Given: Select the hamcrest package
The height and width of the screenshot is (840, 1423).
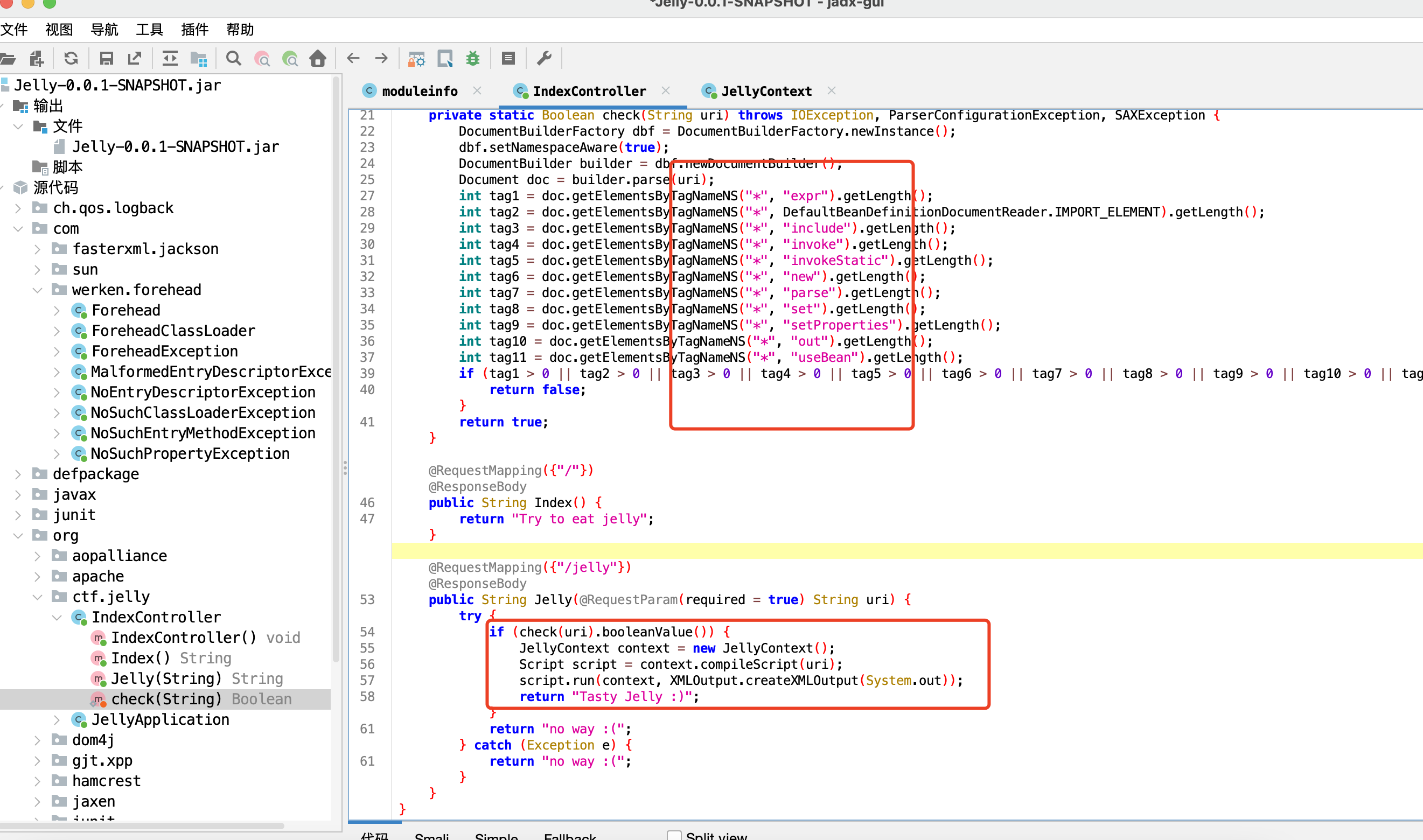Looking at the screenshot, I should pyautogui.click(x=107, y=781).
